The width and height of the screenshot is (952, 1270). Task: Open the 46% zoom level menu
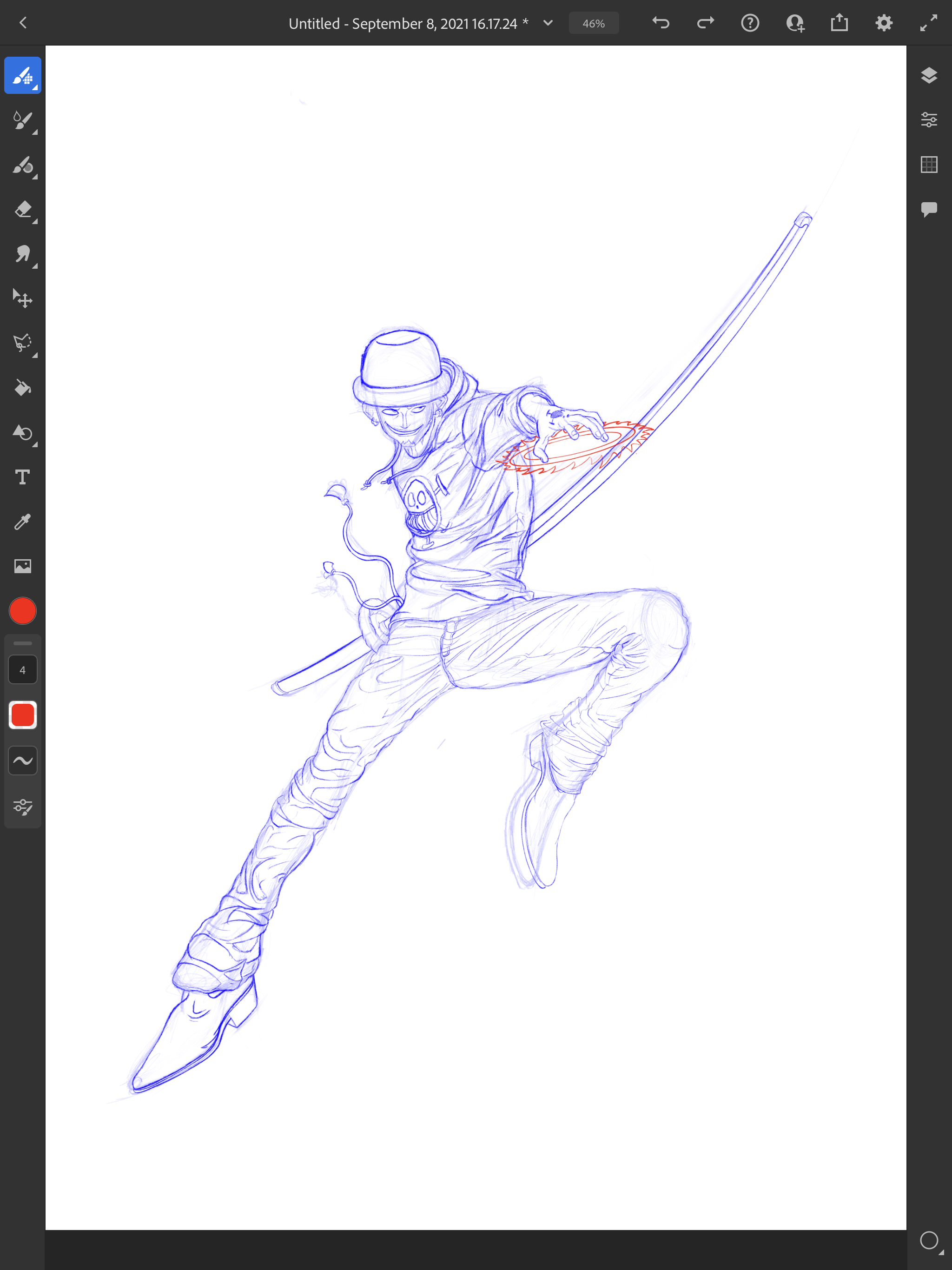593,23
